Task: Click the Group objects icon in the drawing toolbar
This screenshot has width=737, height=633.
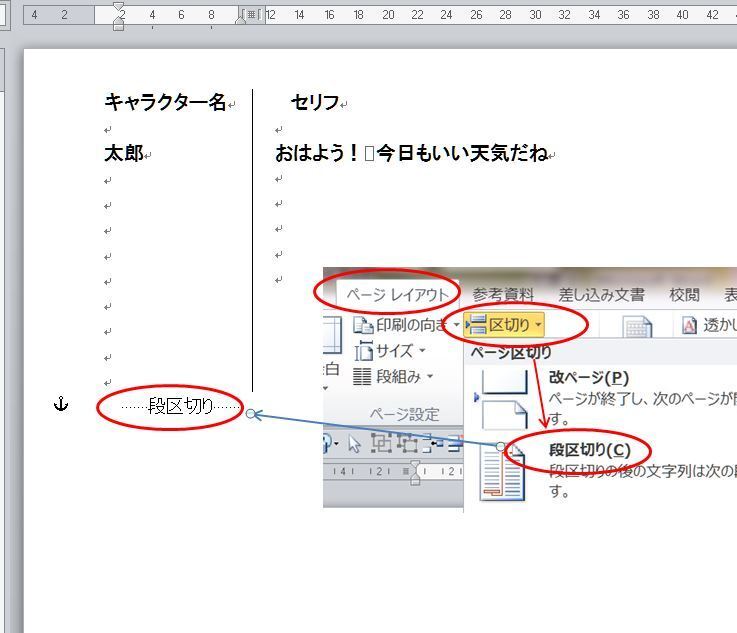Action: tap(381, 443)
